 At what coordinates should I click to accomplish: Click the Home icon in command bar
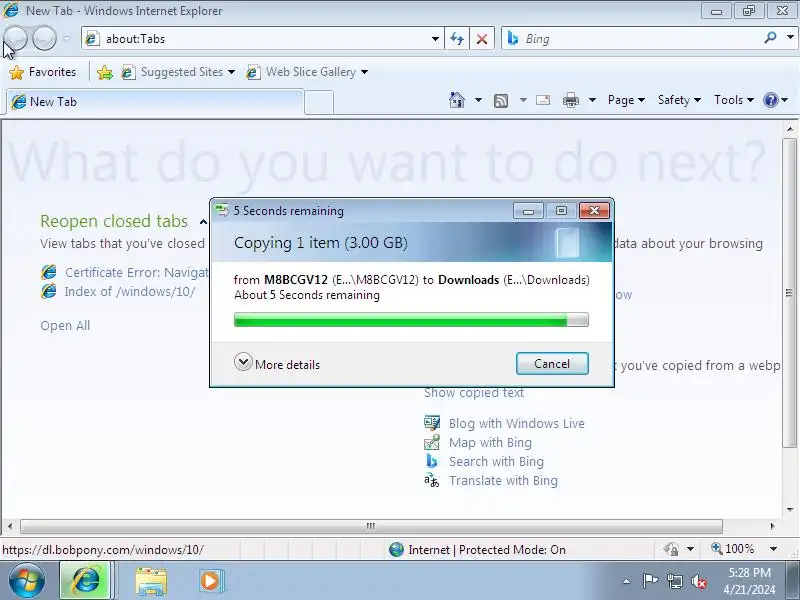pyautogui.click(x=457, y=100)
